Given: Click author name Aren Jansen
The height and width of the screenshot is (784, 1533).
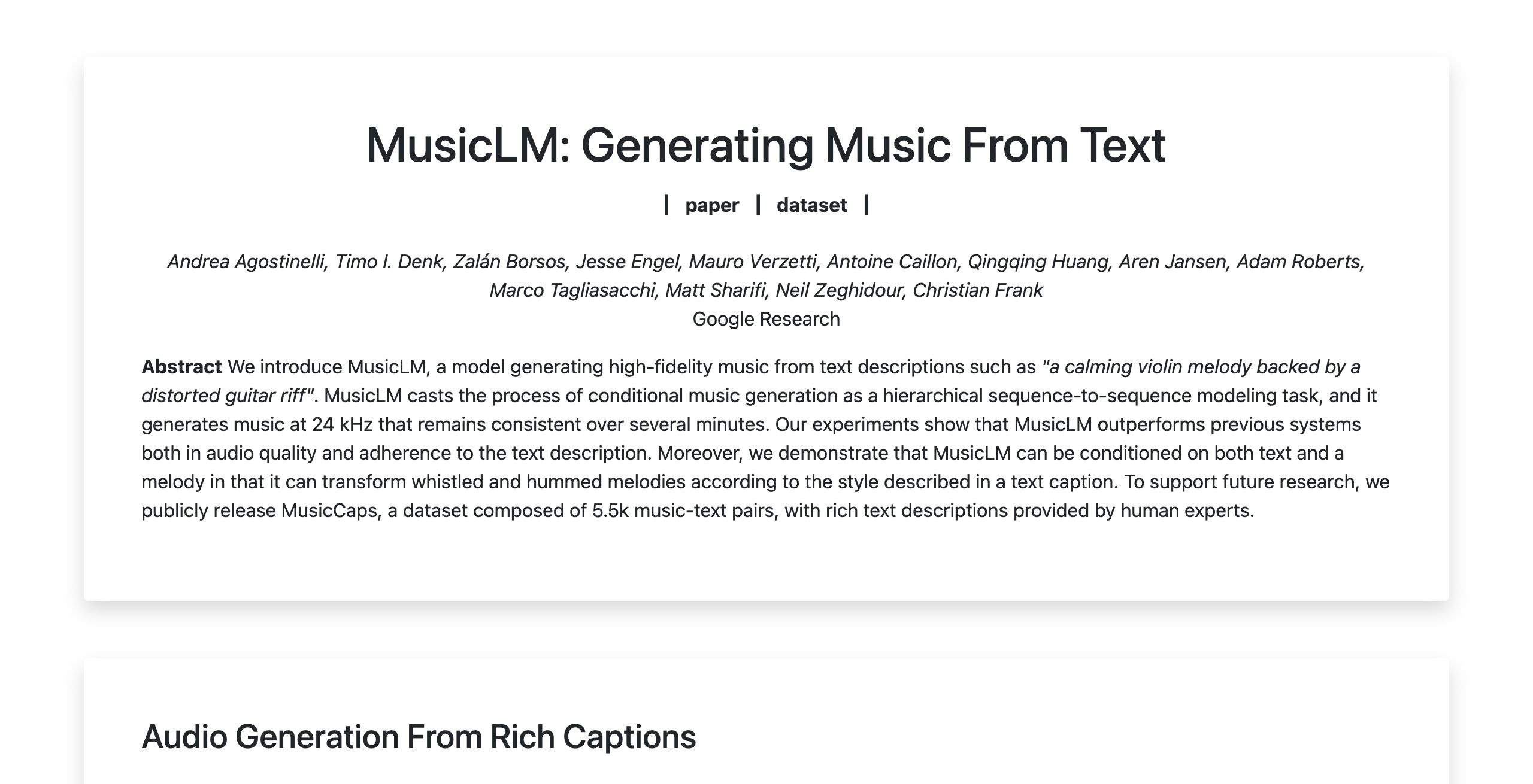Looking at the screenshot, I should [x=1173, y=262].
